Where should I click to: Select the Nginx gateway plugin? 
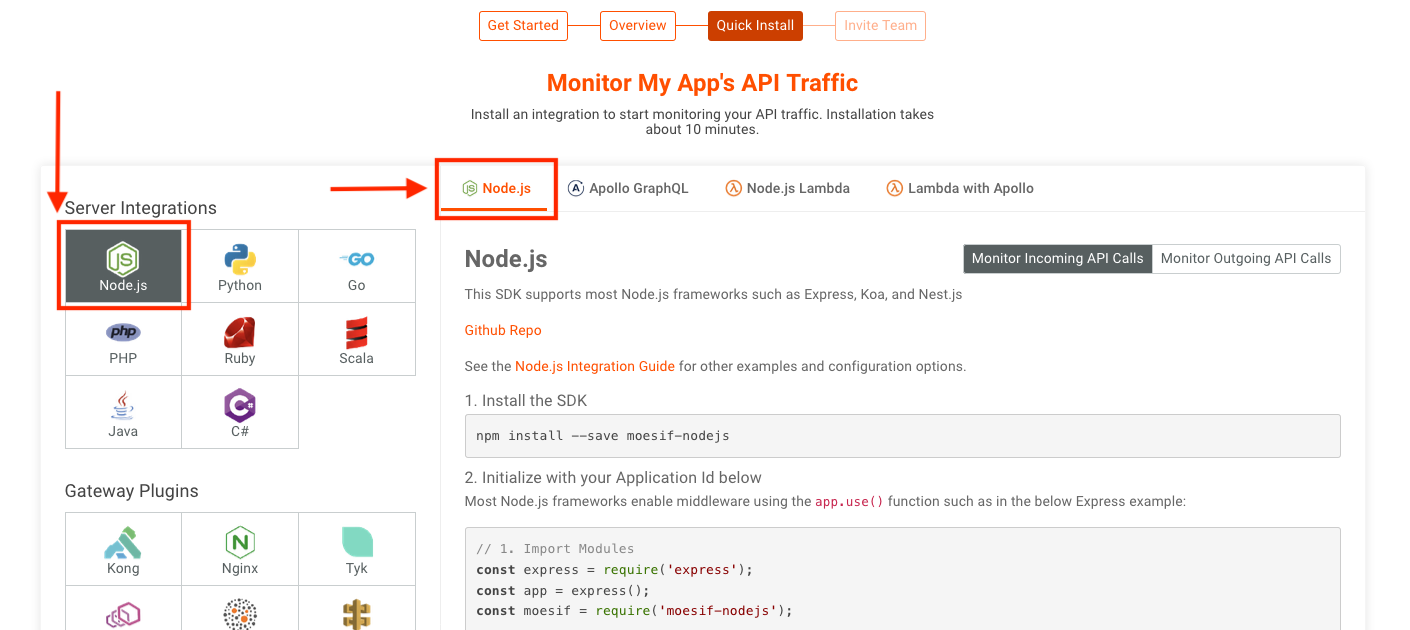pos(240,548)
